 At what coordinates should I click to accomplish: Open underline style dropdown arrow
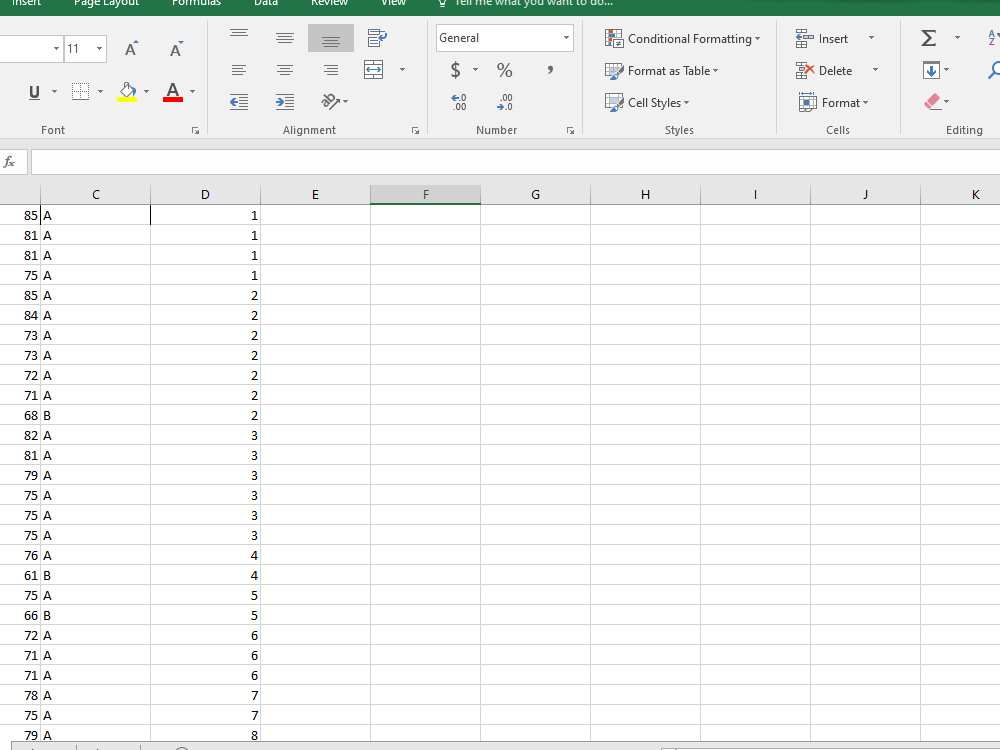(x=54, y=92)
